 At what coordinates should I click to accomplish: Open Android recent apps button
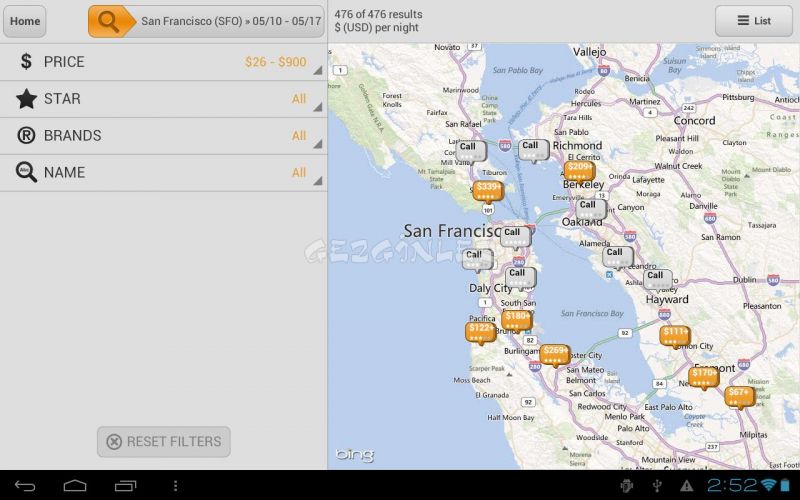(x=126, y=486)
